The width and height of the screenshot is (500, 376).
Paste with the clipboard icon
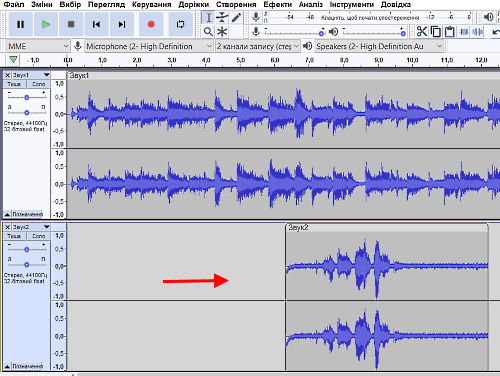click(x=450, y=32)
